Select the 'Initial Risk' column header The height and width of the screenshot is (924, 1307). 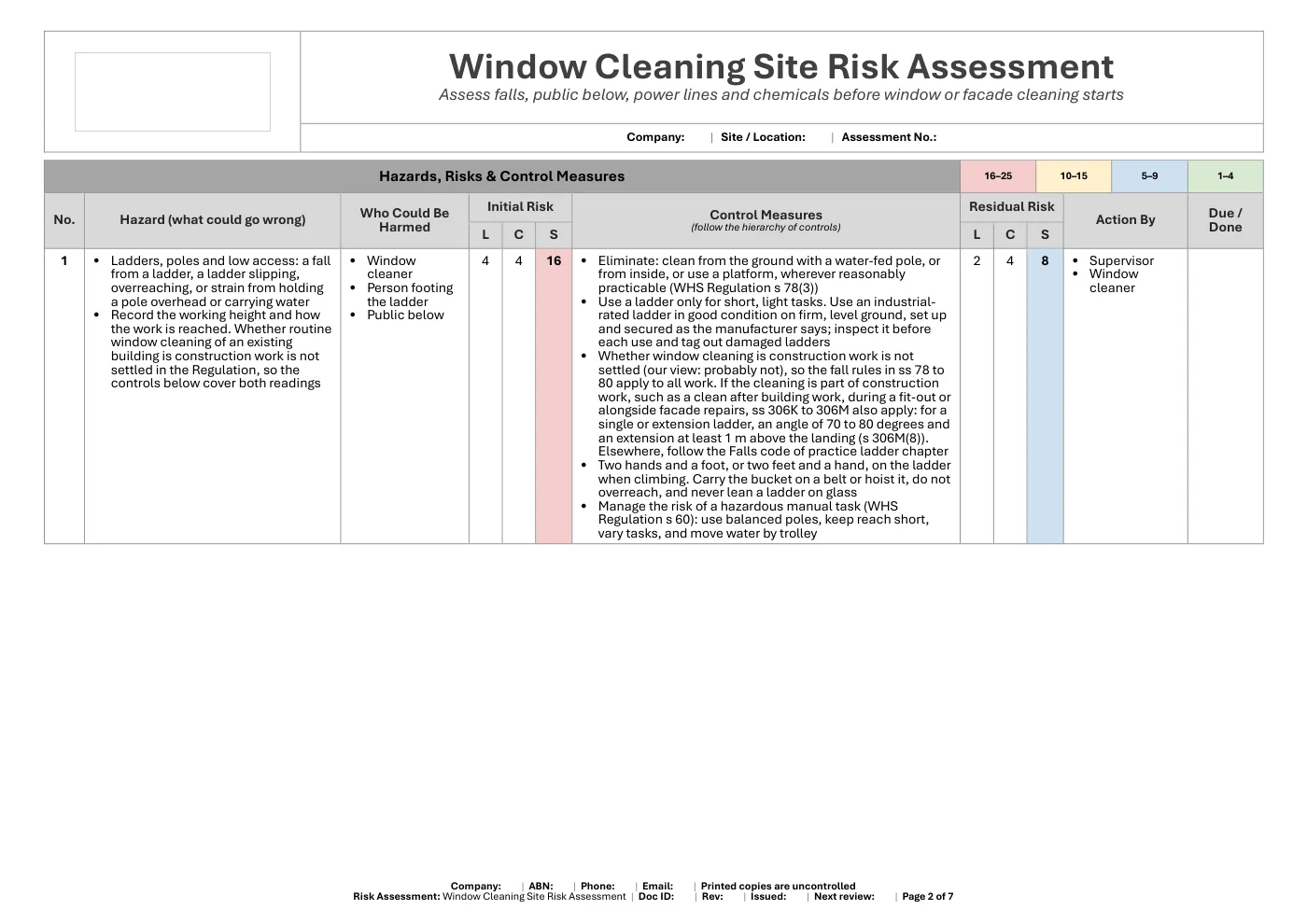pos(520,207)
